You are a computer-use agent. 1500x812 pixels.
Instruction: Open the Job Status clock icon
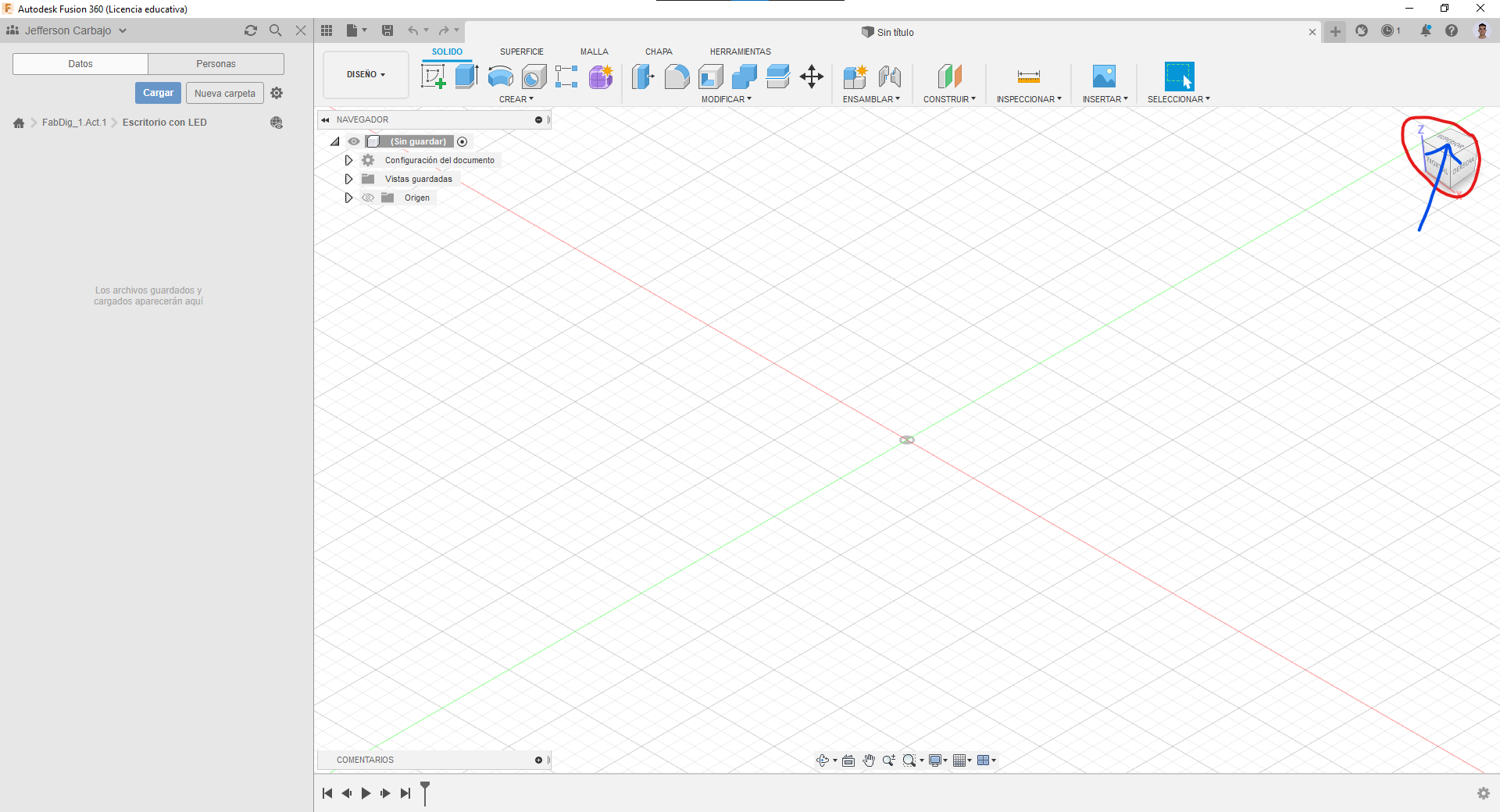pos(1387,30)
